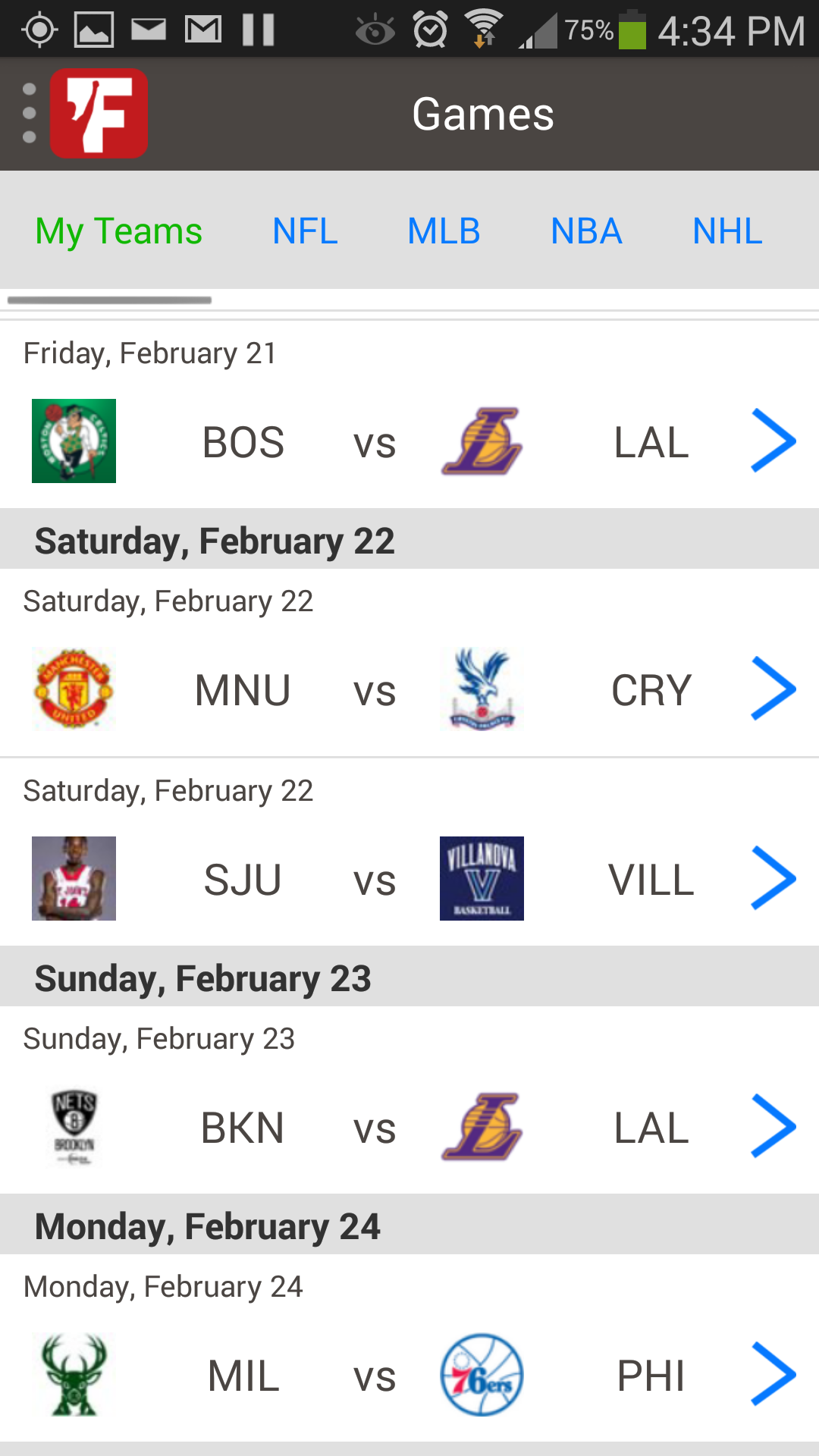This screenshot has height=1456, width=819.
Task: Tap the Philadelphia 76ers logo
Action: tap(482, 1374)
